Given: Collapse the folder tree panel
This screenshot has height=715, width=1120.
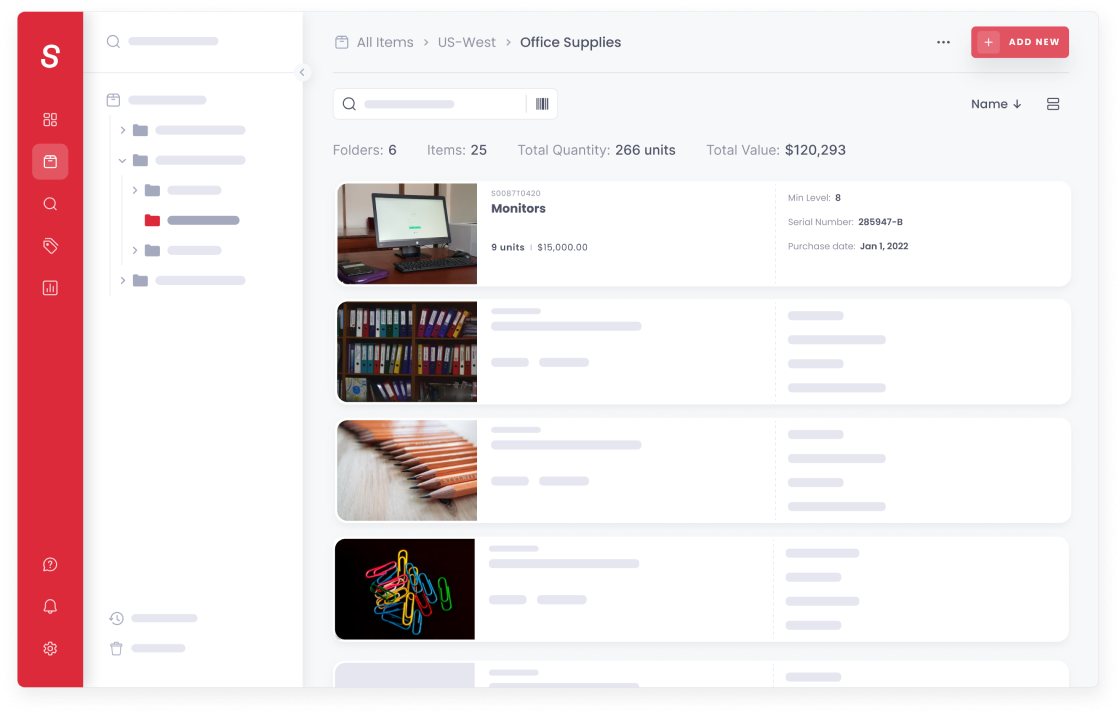Looking at the screenshot, I should (x=302, y=73).
